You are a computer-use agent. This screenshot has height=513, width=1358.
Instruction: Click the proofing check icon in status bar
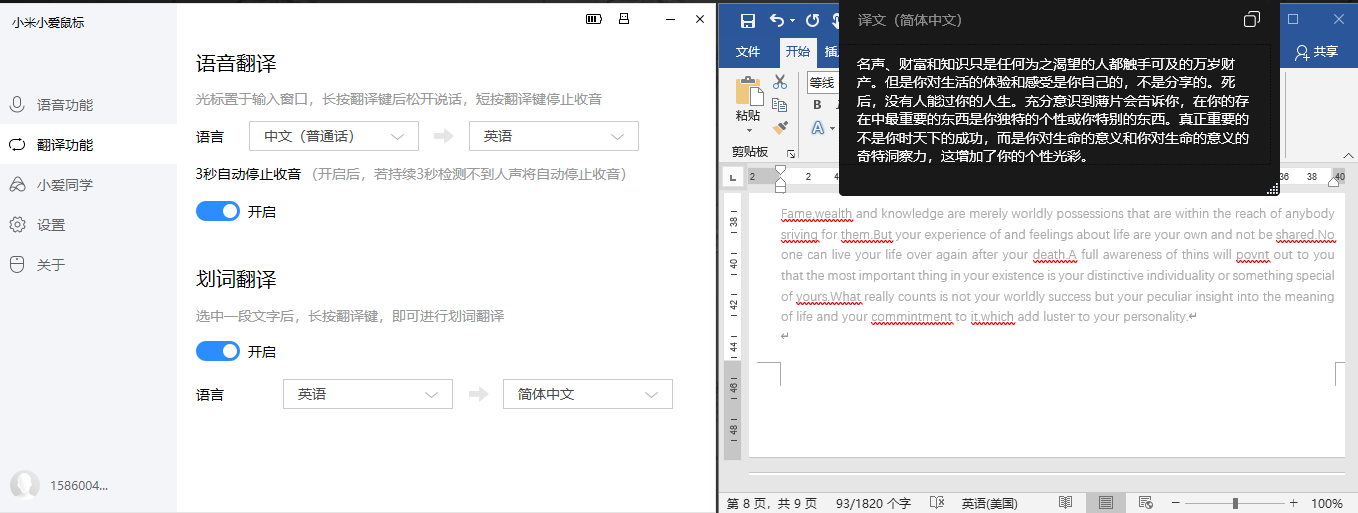click(x=937, y=502)
